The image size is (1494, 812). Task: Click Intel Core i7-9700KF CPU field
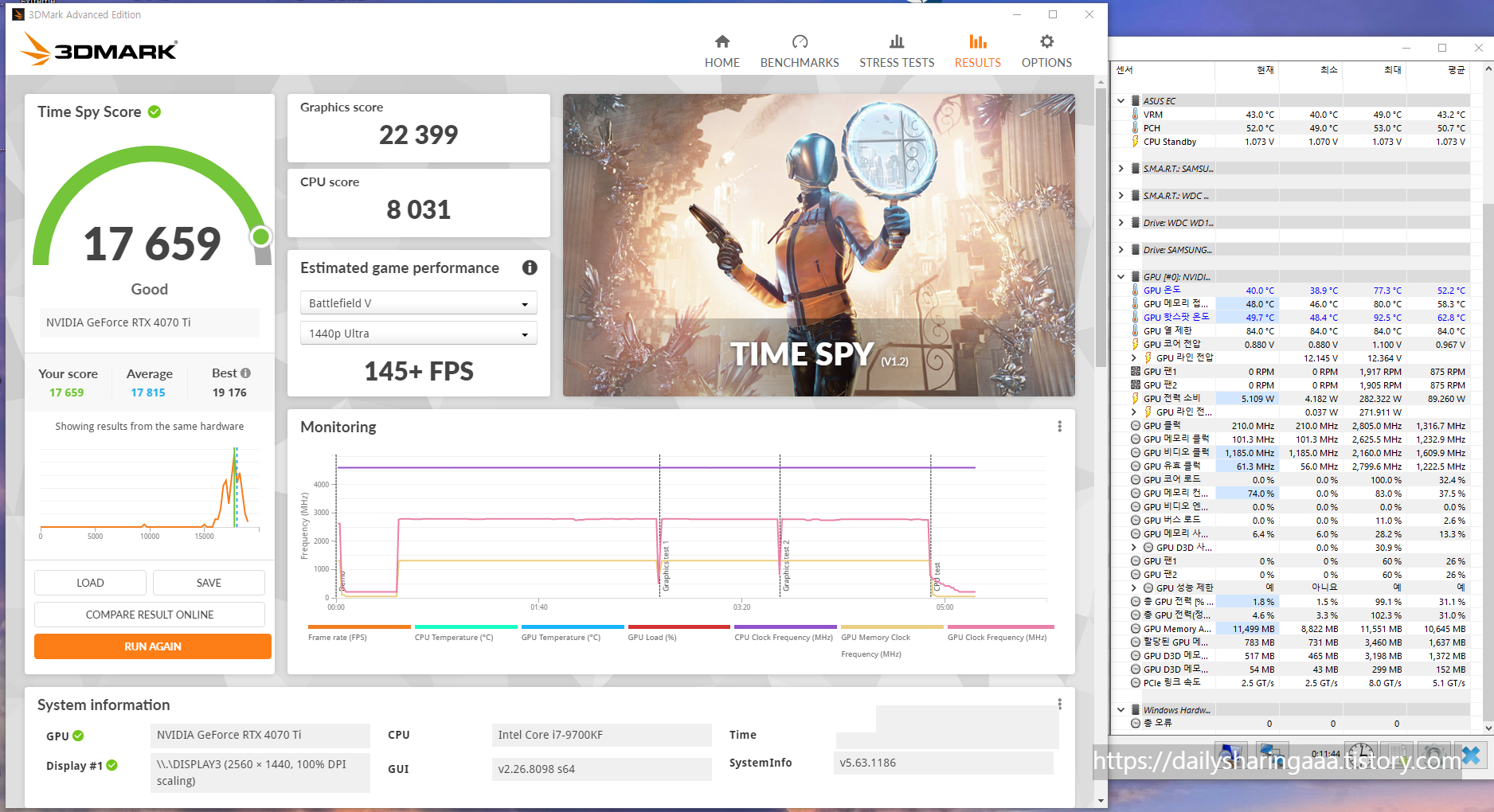point(601,735)
